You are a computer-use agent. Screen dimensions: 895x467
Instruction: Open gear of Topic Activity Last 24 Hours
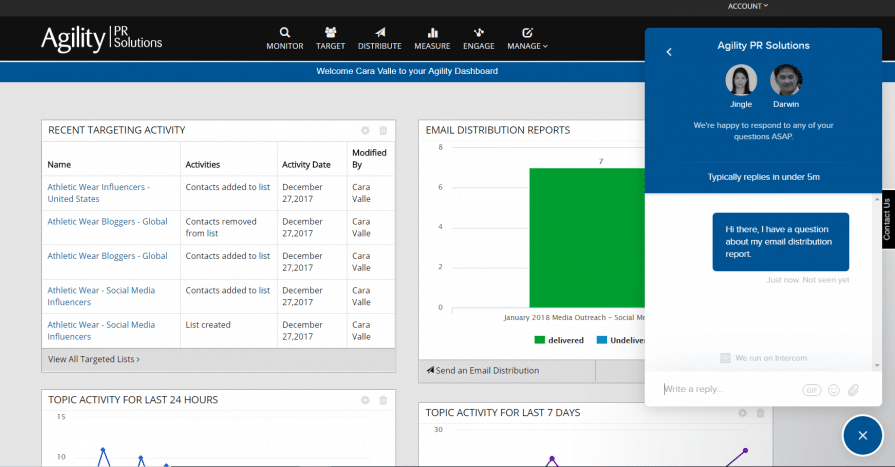coord(365,400)
